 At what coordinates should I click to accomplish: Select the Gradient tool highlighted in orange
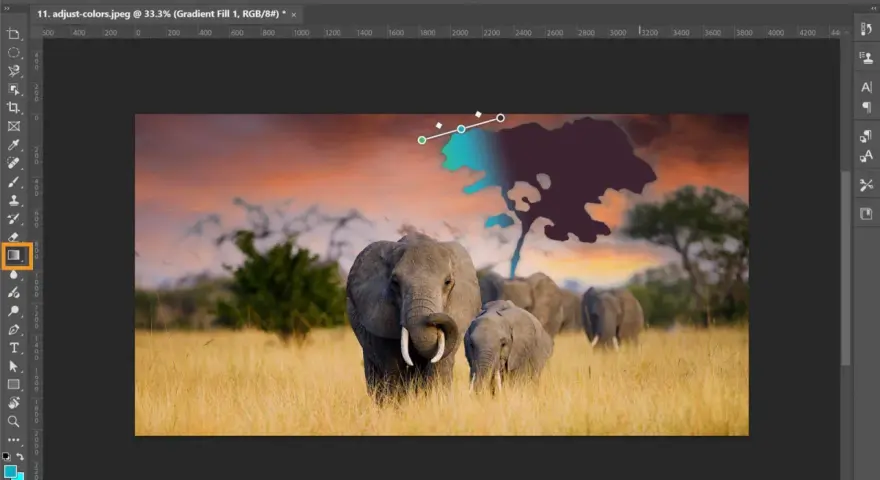14,255
